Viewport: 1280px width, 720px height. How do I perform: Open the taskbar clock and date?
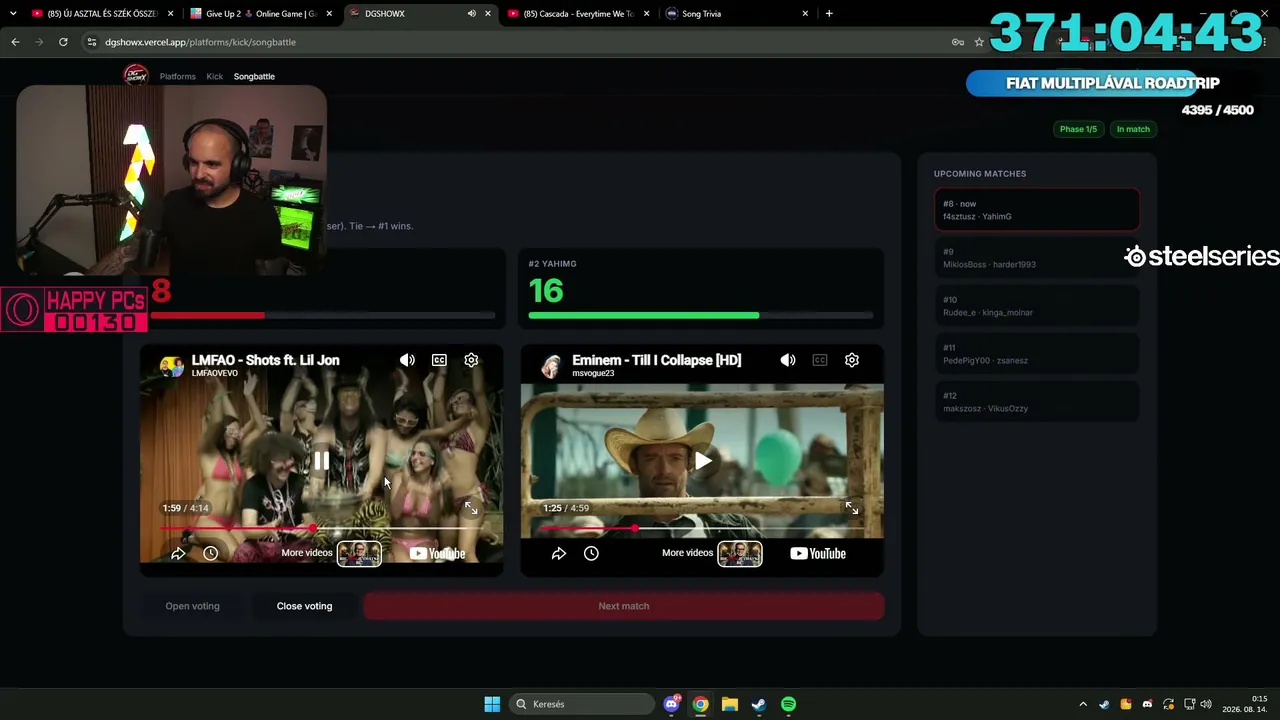[1245, 704]
